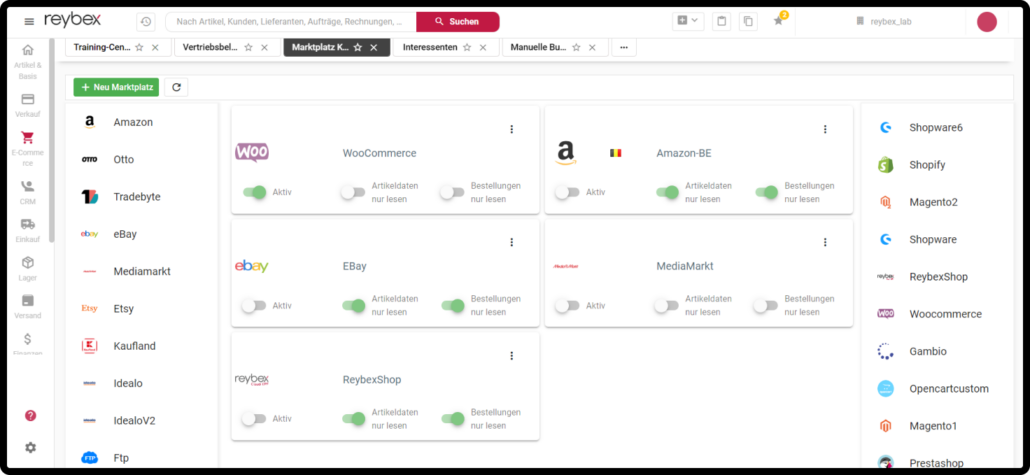Screen dimensions: 1030x475
Task: Click the Neu Marktplatz button
Action: [x=116, y=87]
